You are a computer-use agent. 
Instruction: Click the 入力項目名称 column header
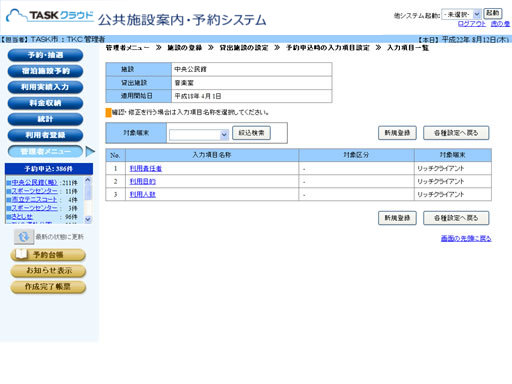coord(212,155)
